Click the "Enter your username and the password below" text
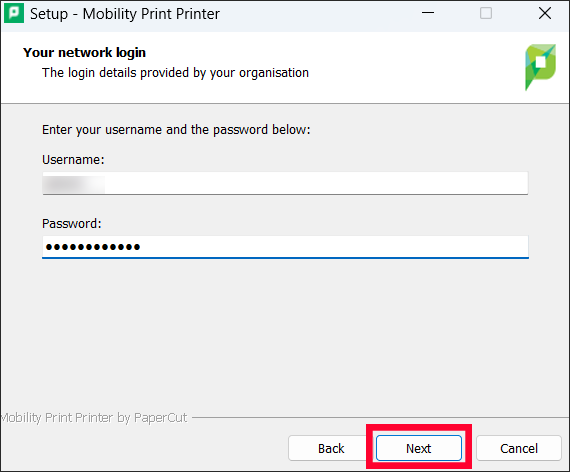 pos(176,130)
